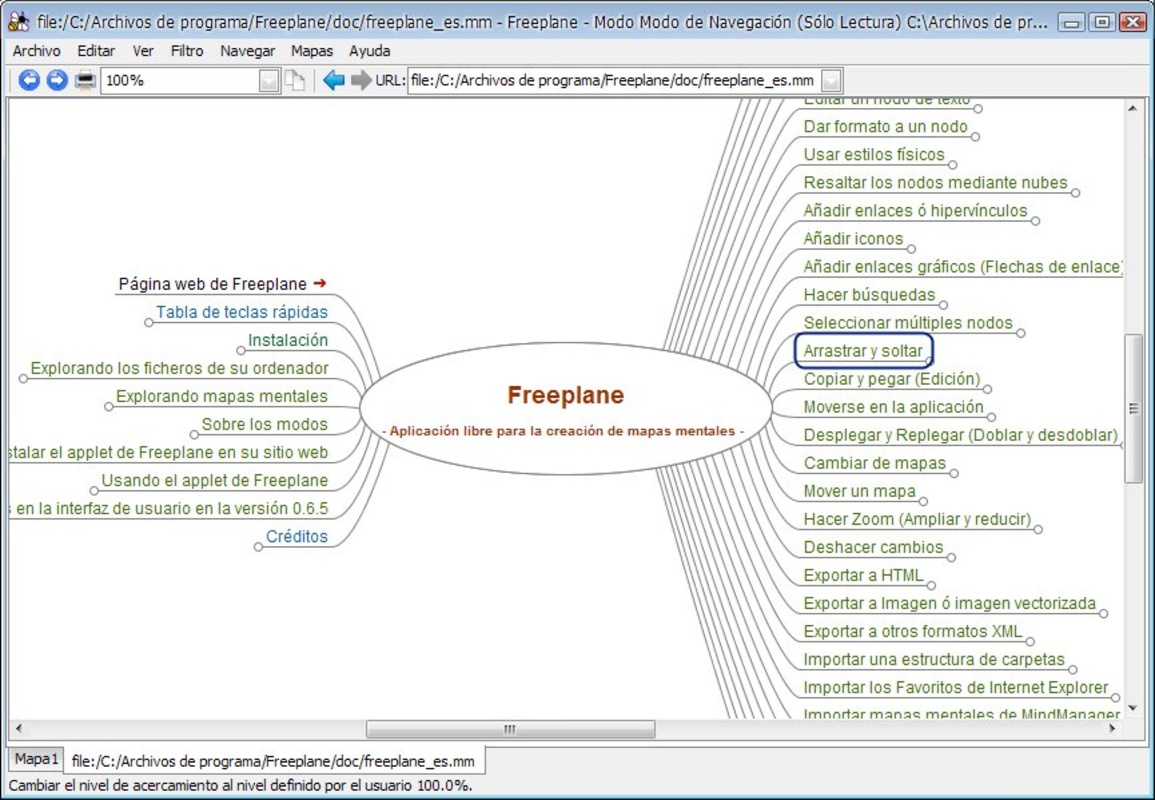
Task: Expand the fold circle on Créditos
Action: point(258,547)
